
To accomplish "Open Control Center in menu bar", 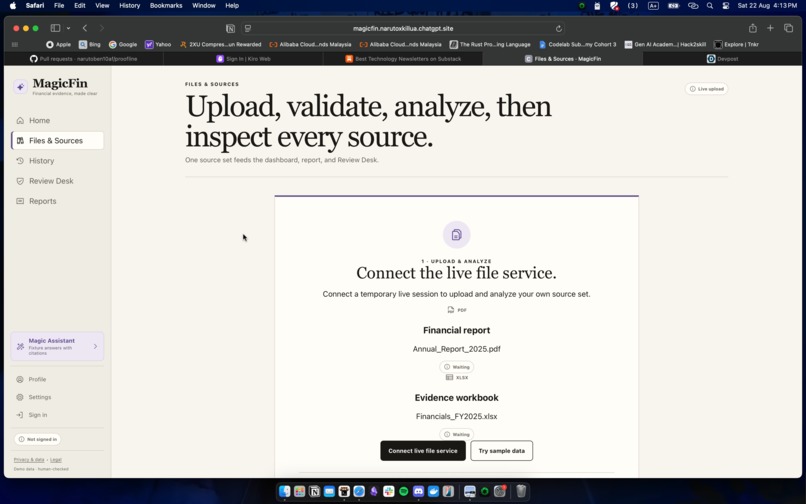I will pyautogui.click(x=726, y=6).
